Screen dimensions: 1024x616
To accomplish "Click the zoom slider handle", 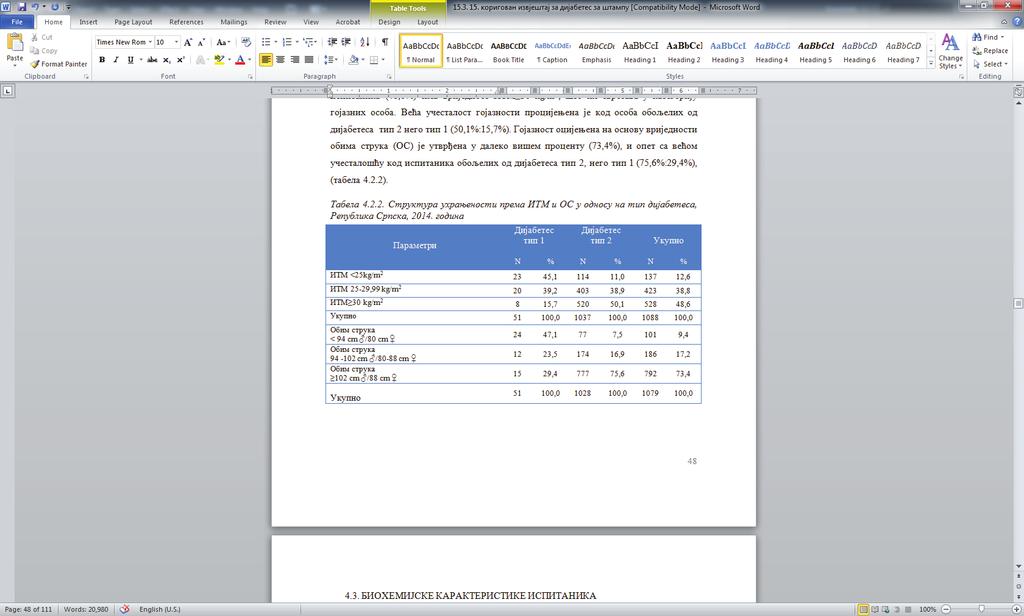I will [981, 609].
